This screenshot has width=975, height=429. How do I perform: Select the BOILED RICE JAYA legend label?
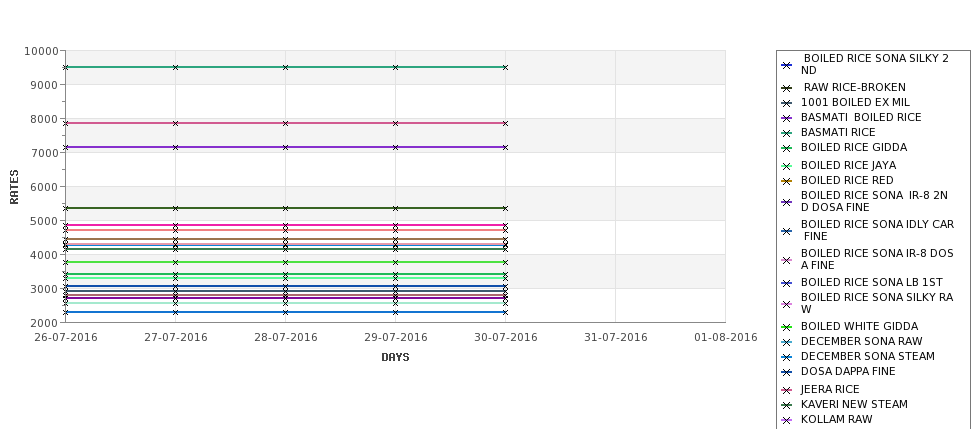pos(848,165)
